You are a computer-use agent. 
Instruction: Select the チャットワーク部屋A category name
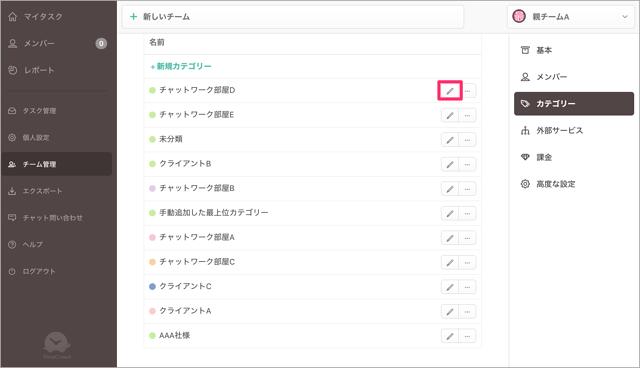tap(197, 237)
